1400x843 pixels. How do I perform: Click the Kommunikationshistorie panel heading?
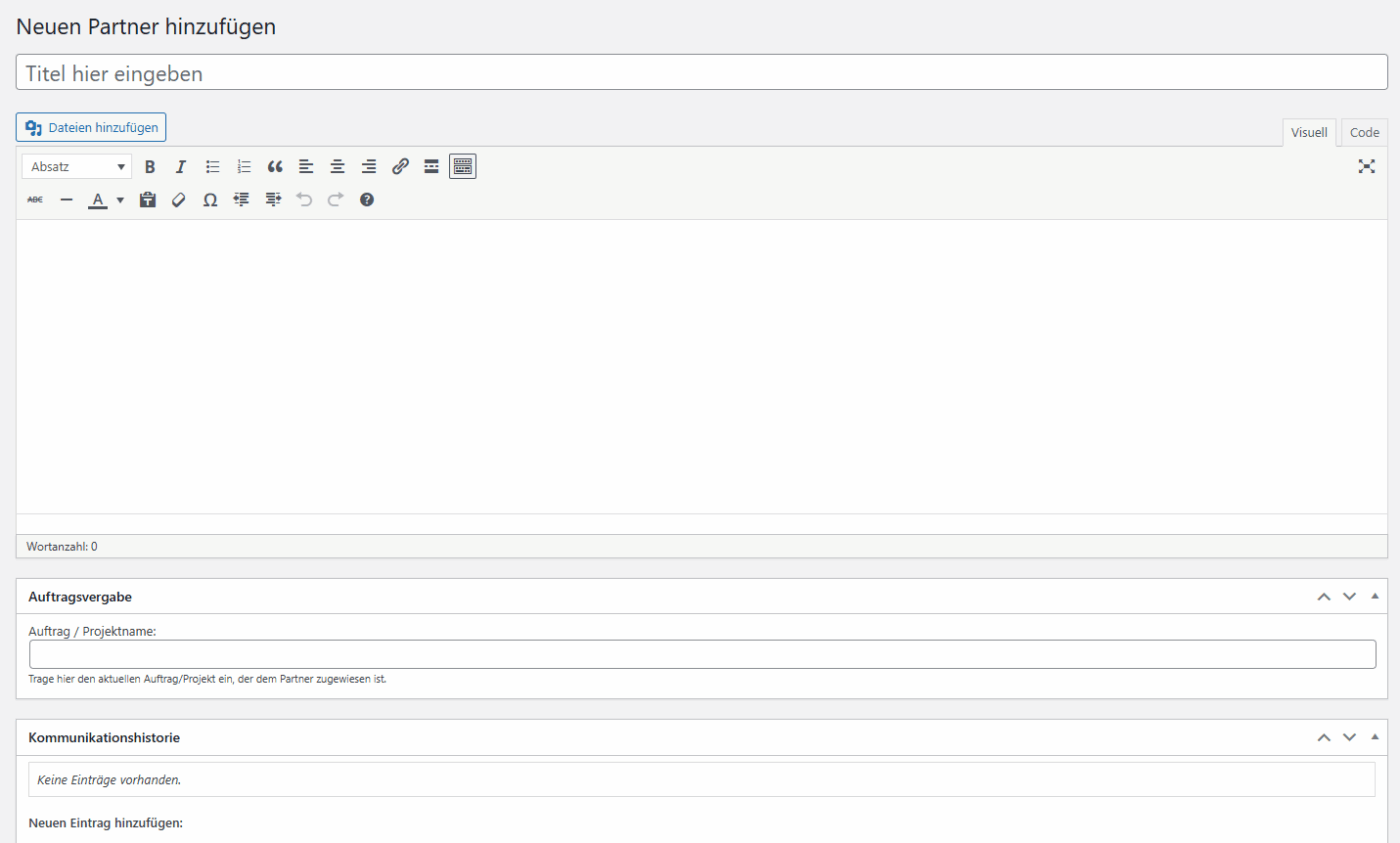[x=104, y=737]
